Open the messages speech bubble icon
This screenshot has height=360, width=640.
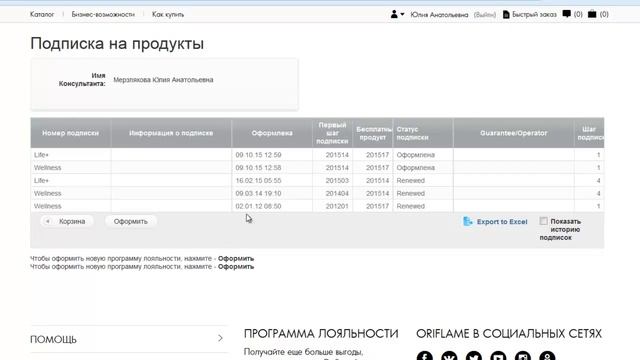567,14
